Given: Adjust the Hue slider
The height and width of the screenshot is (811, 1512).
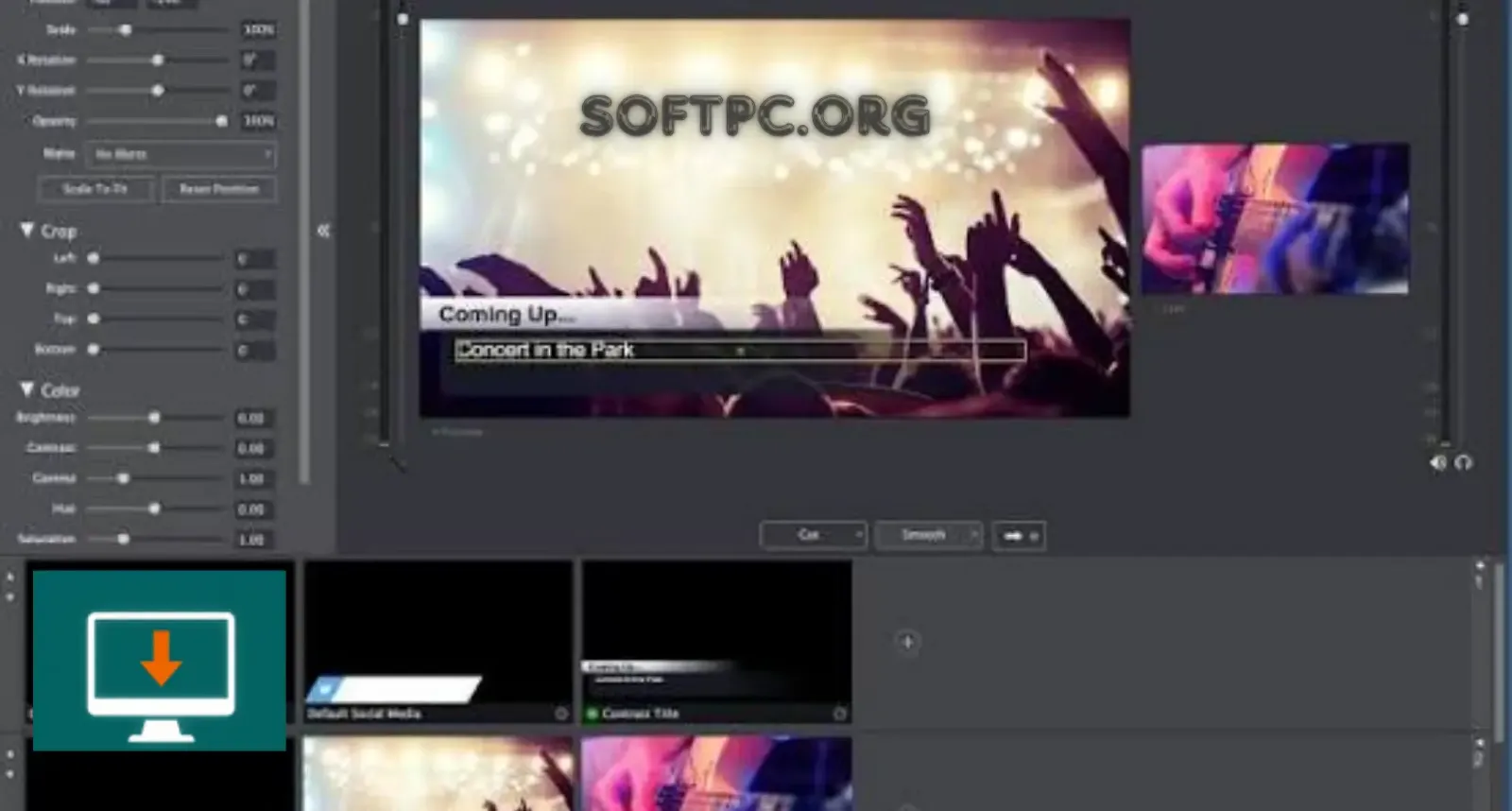Looking at the screenshot, I should (154, 509).
